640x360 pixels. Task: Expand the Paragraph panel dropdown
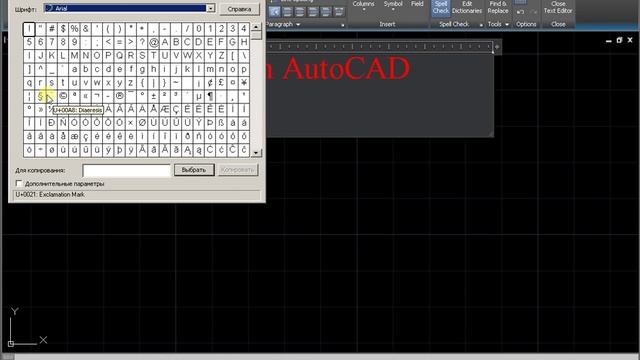pyautogui.click(x=298, y=24)
